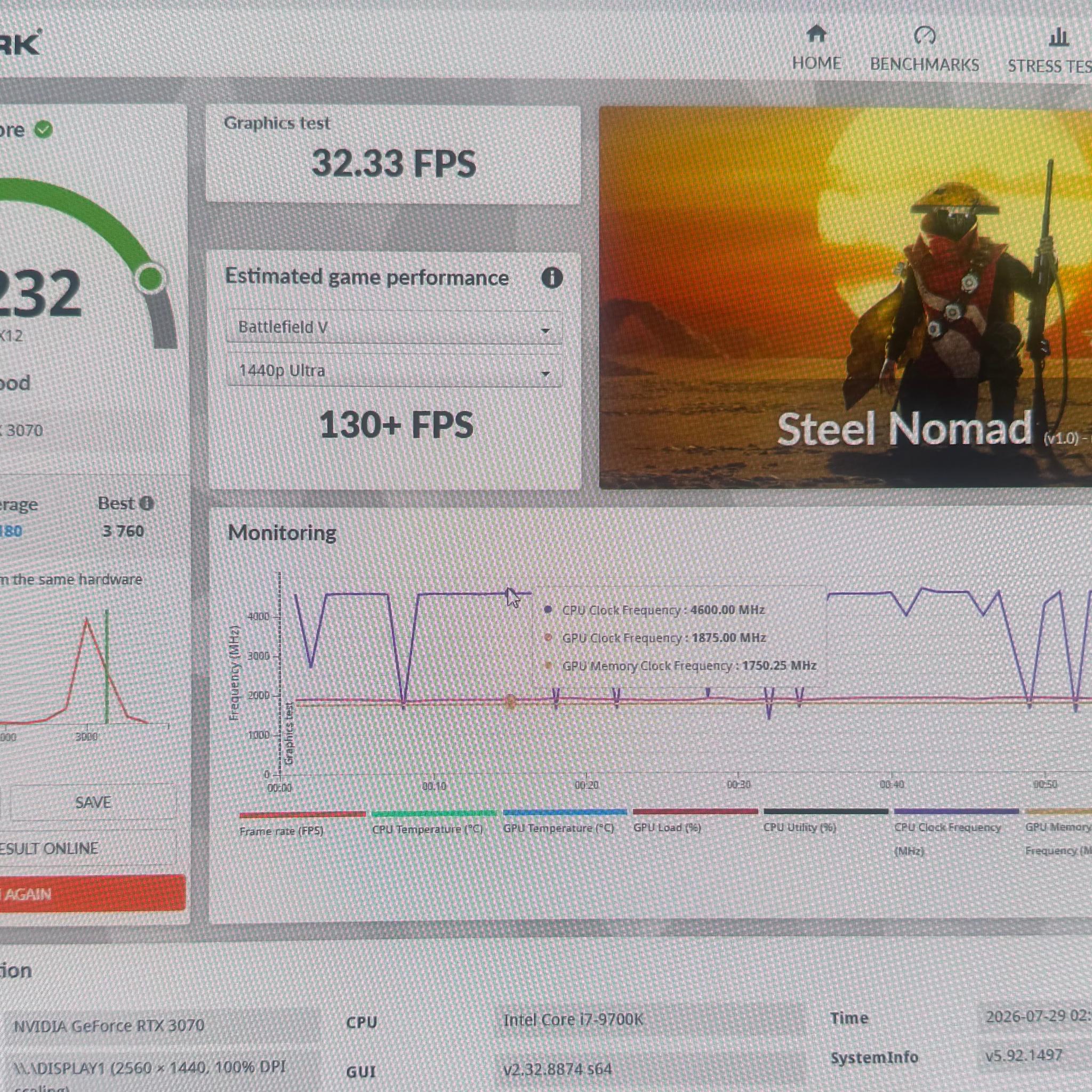Expand game list using Battlefield V arrow
Image resolution: width=1092 pixels, height=1092 pixels.
click(545, 330)
